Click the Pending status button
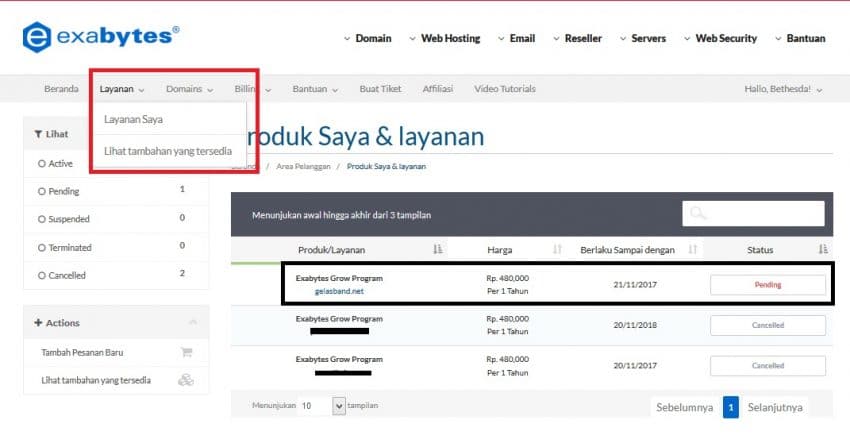 coord(768,285)
